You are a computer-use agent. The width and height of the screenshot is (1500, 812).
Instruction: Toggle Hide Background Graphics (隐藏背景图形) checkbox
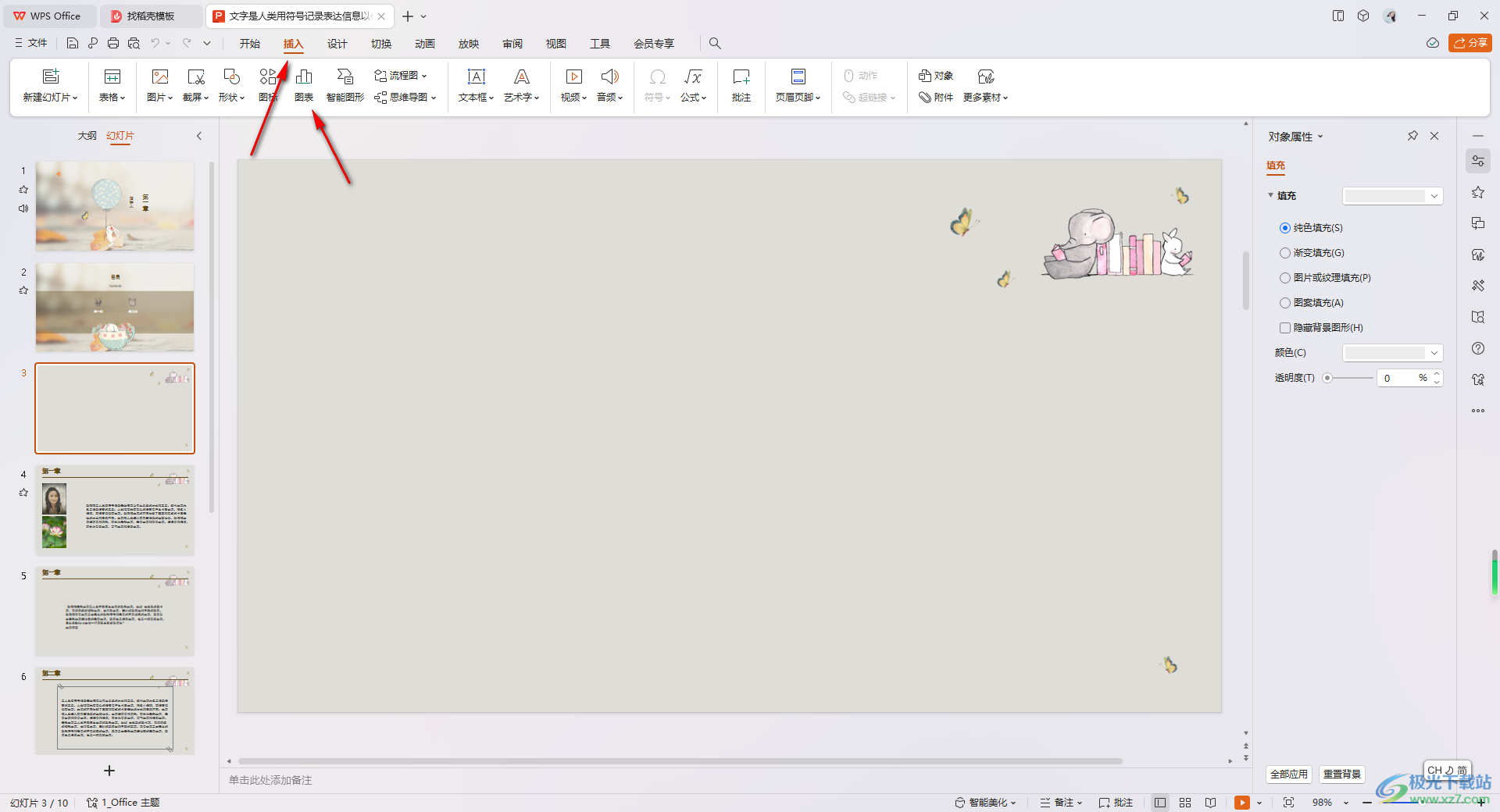[1285, 328]
